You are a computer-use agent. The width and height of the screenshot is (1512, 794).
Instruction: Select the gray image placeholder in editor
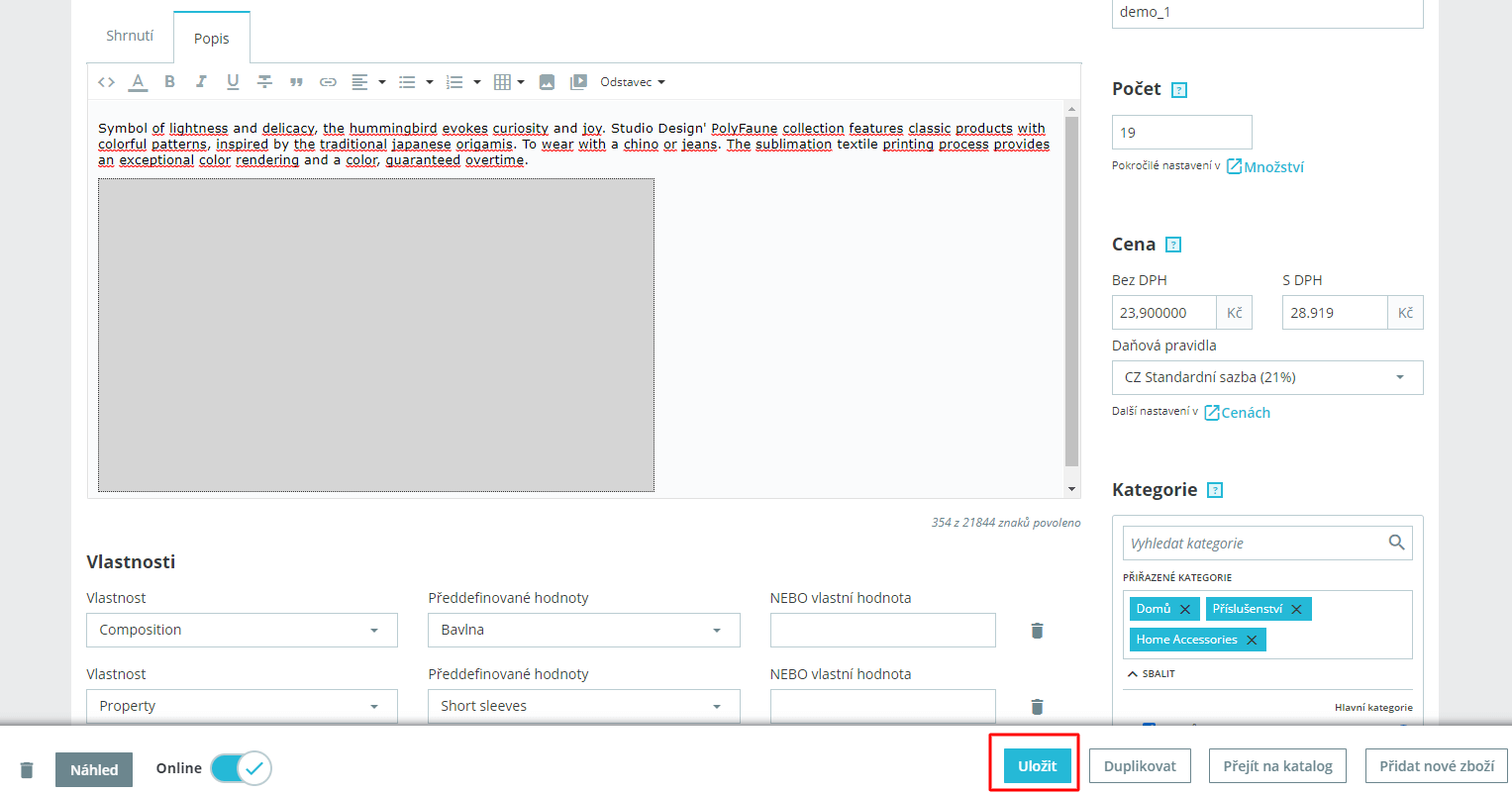pos(376,336)
